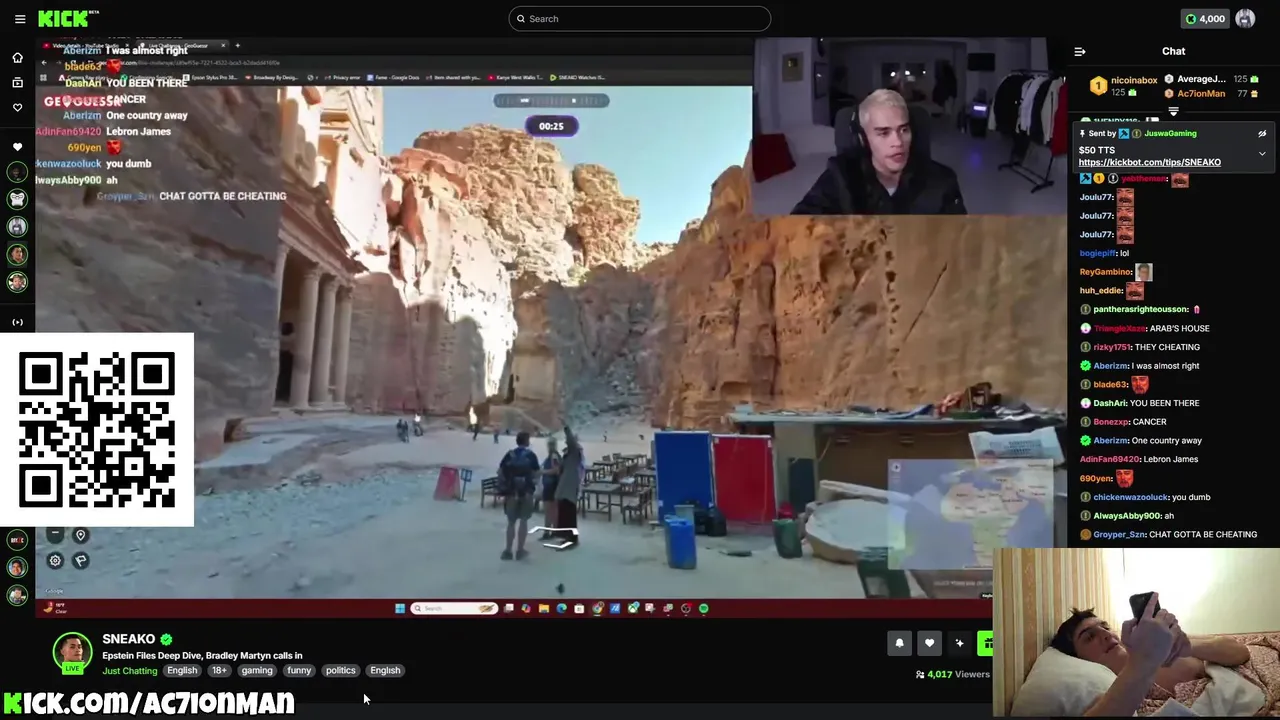Open the kickbot.com/tips/SNEAKO link
Screen dimensions: 1280x720
1149,162
